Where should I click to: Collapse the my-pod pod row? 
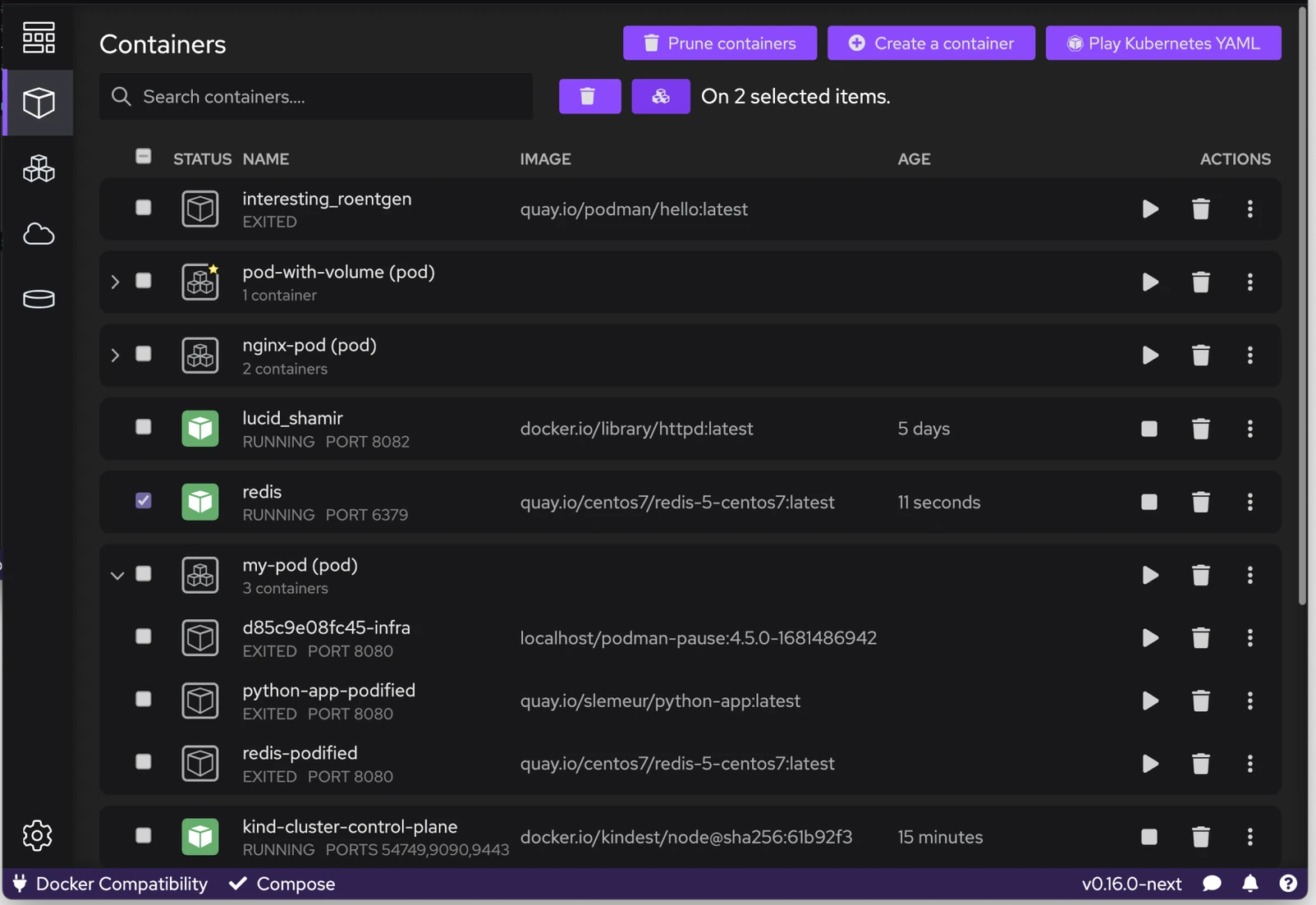coord(117,575)
